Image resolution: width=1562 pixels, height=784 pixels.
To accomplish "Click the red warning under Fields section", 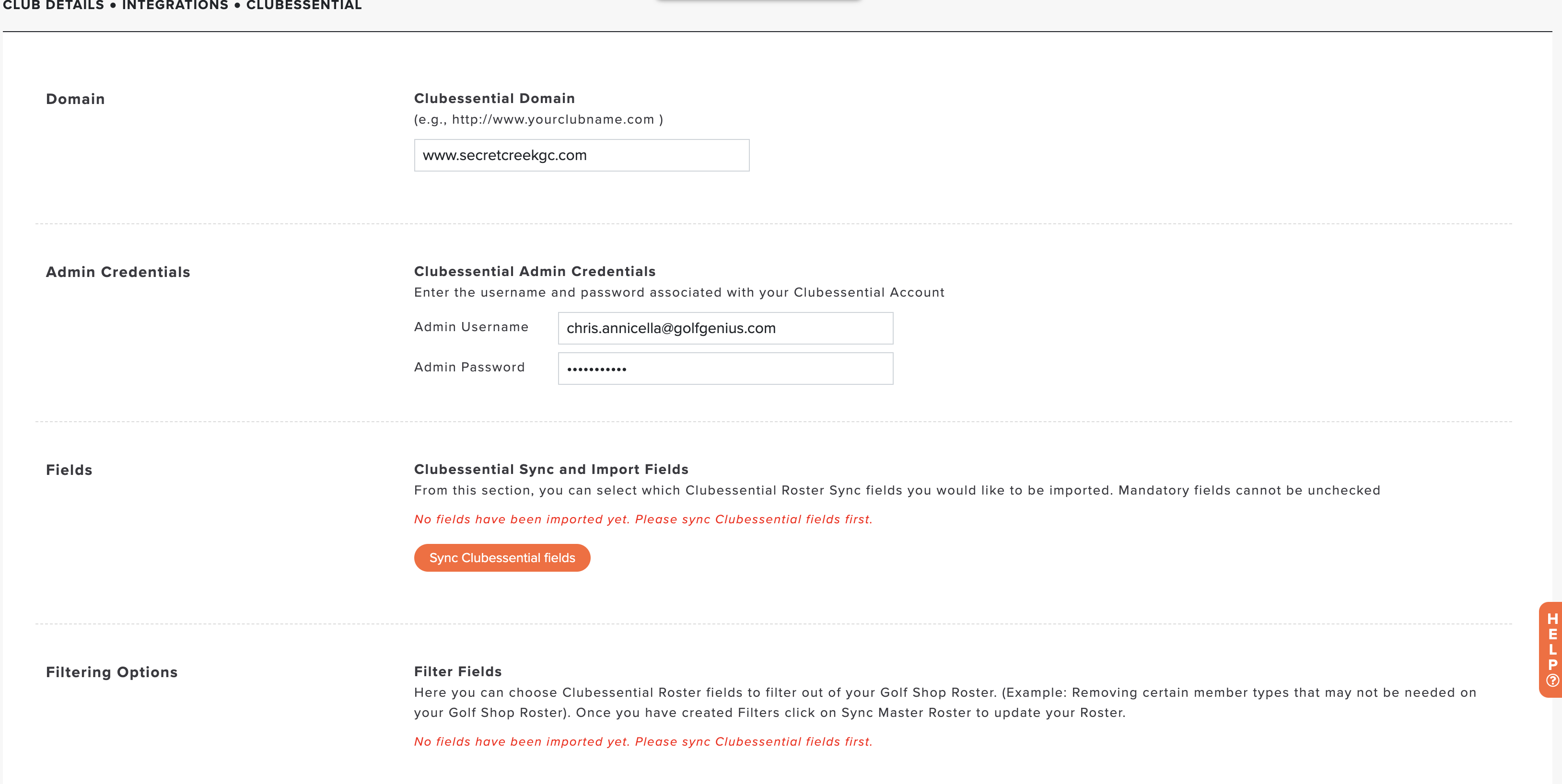I will pos(643,519).
